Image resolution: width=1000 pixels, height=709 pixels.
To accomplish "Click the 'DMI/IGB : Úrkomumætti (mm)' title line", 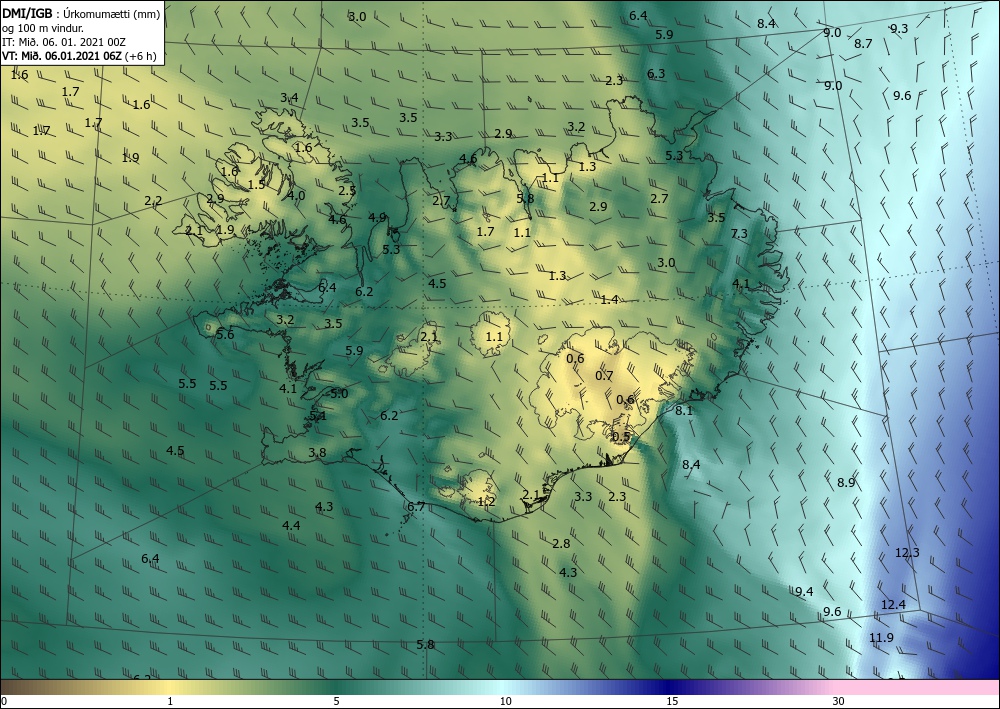I will (x=80, y=14).
